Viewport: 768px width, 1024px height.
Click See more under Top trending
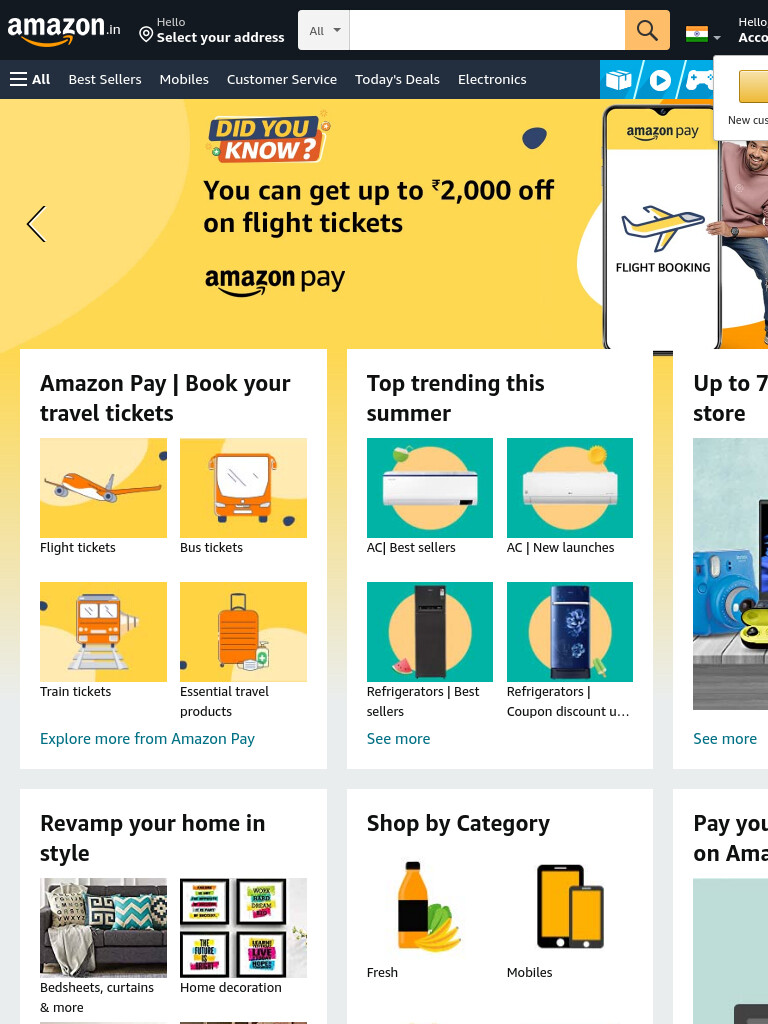point(398,739)
